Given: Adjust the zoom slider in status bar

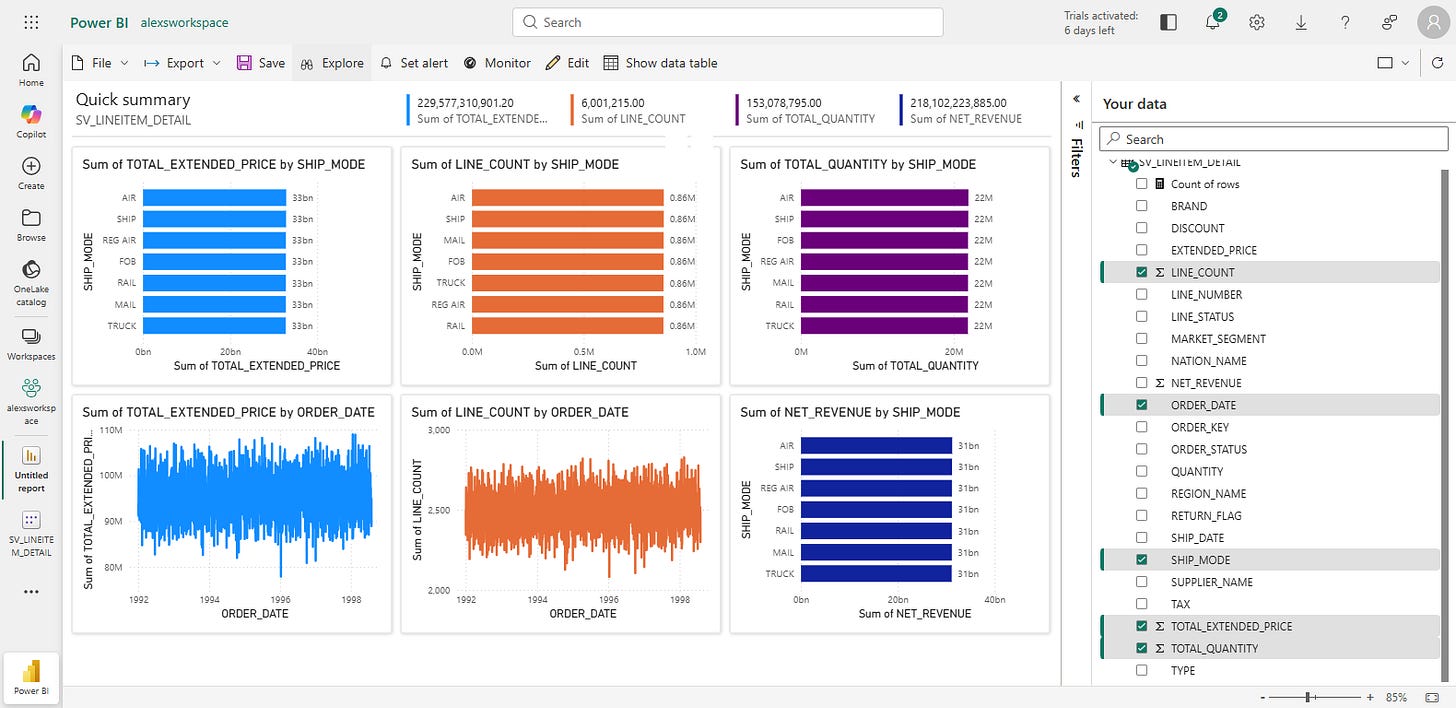Looking at the screenshot, I should (x=1309, y=697).
